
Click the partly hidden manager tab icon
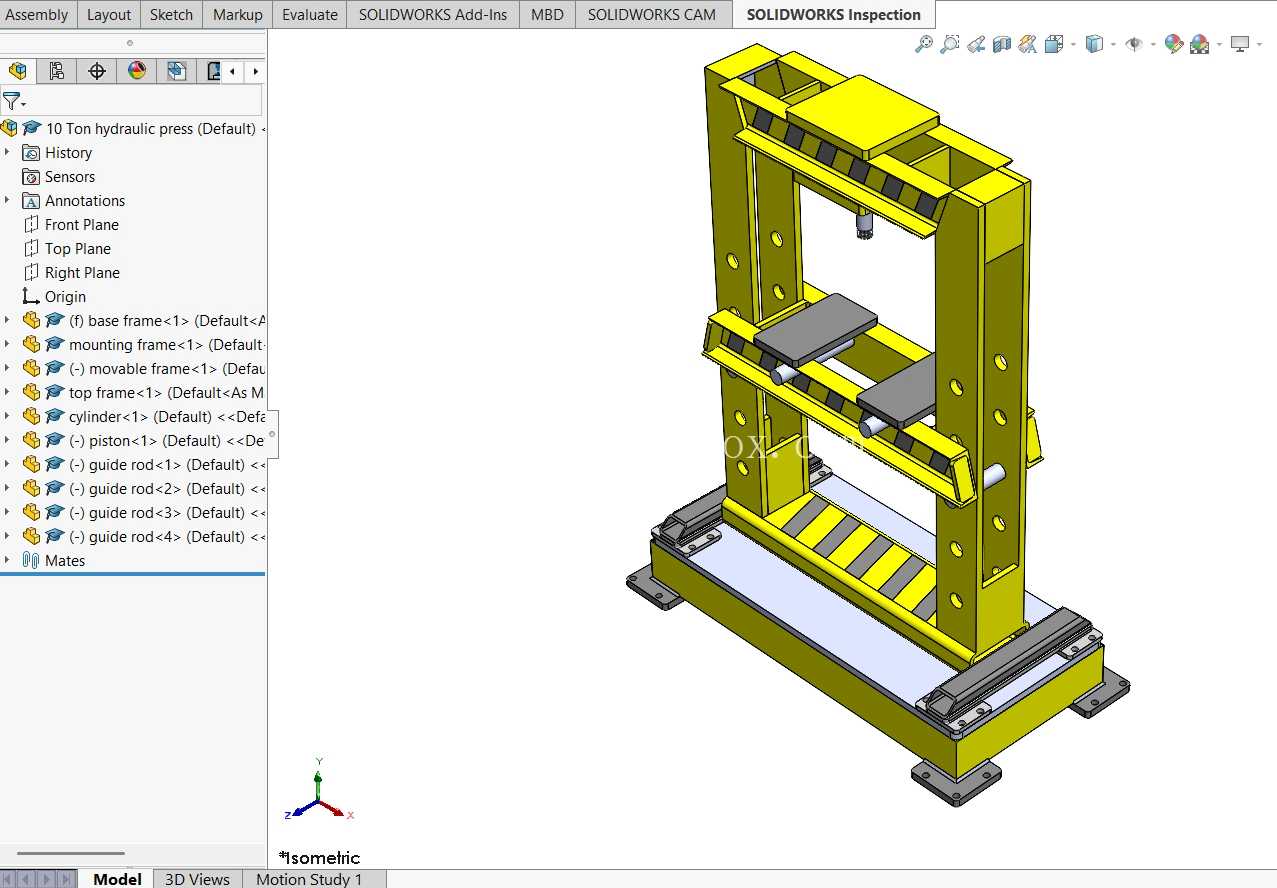212,71
